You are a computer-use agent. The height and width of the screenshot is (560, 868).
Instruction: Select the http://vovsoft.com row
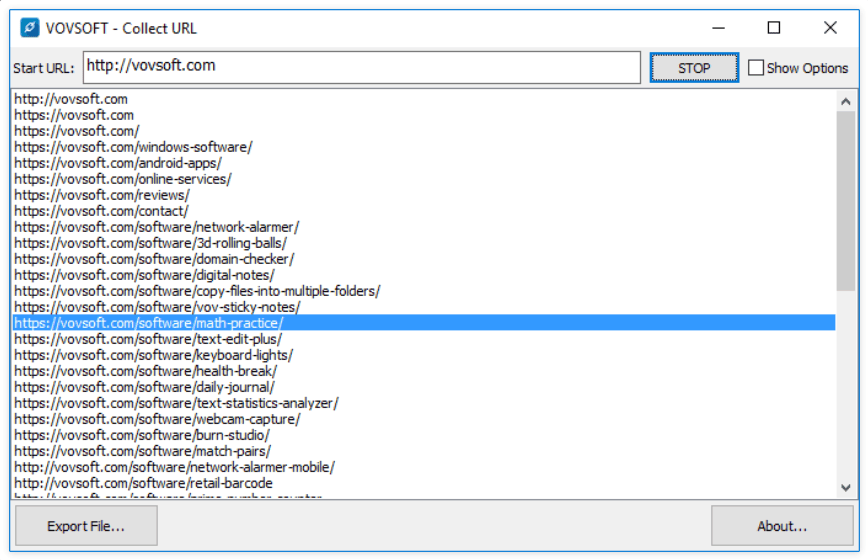(x=424, y=99)
